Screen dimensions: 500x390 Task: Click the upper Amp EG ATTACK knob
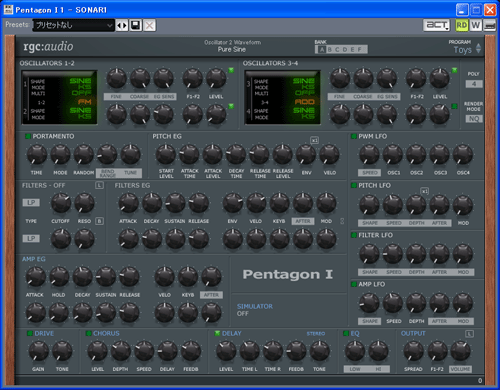(x=35, y=277)
